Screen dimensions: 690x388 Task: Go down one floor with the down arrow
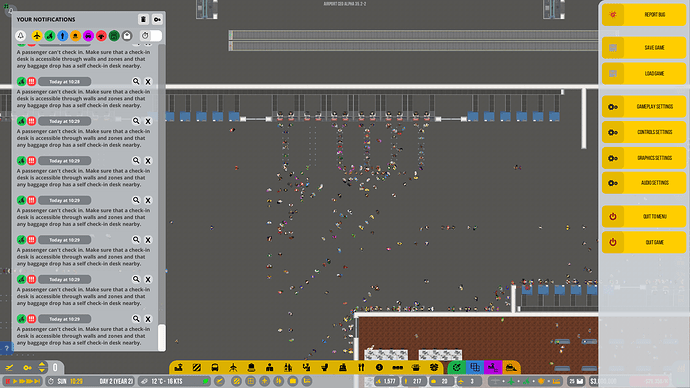click(42, 370)
